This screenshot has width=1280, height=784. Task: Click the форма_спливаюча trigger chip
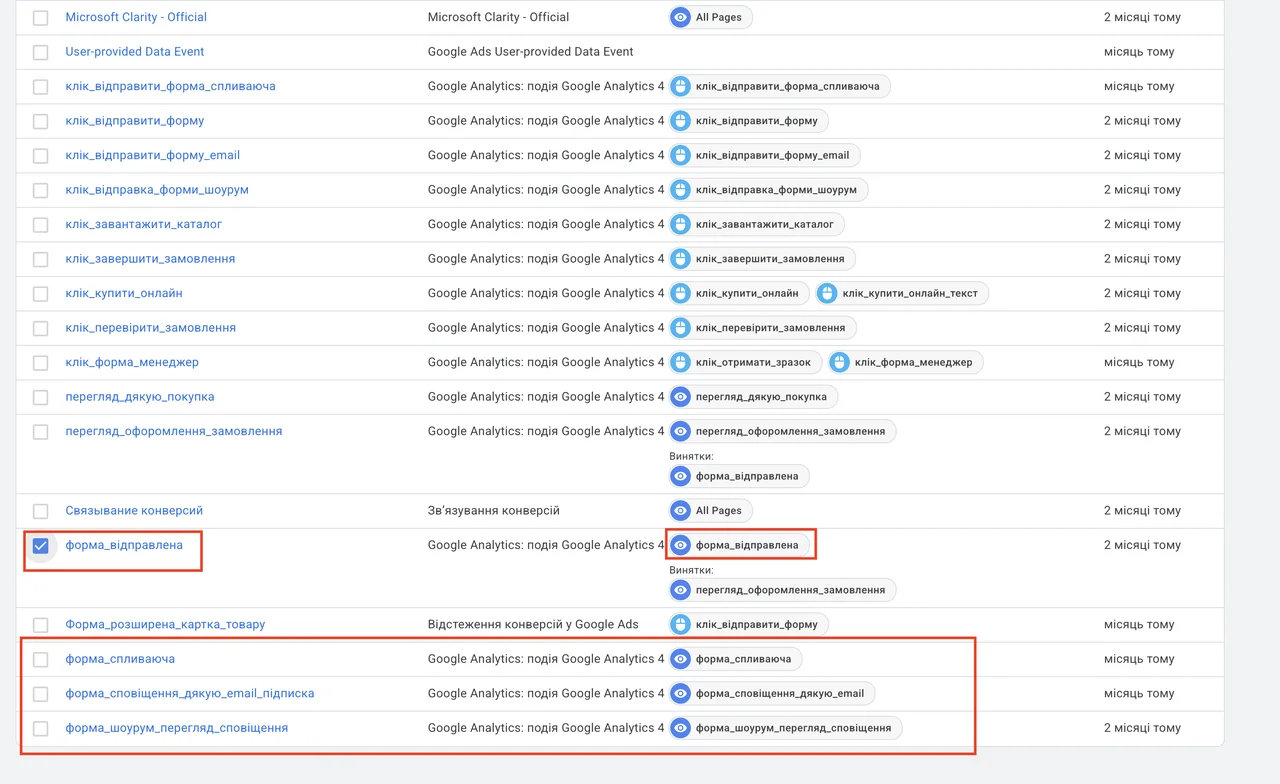coord(736,659)
